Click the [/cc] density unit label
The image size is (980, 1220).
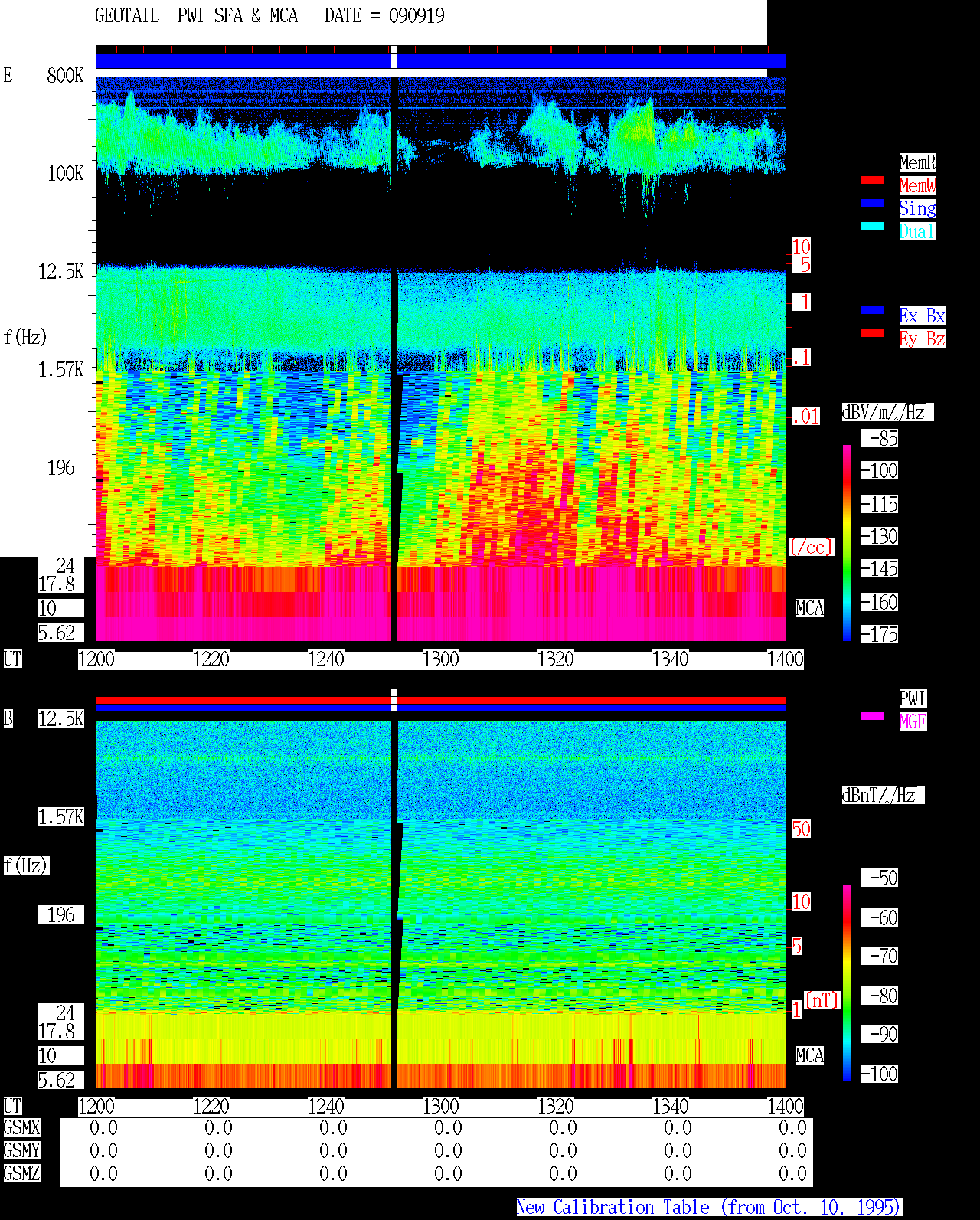coord(811,547)
